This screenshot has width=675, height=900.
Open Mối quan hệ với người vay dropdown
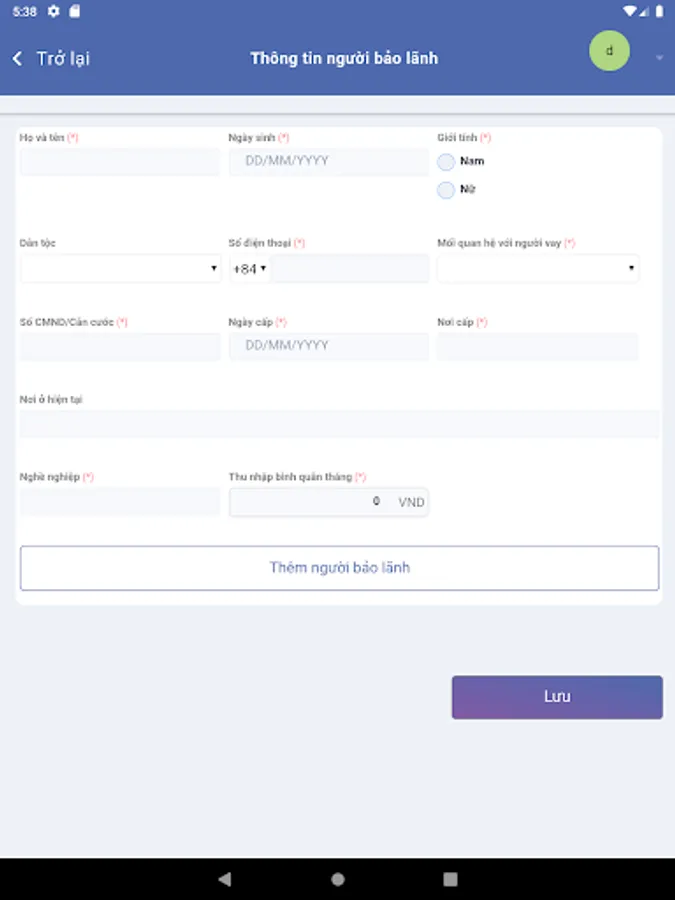(538, 268)
